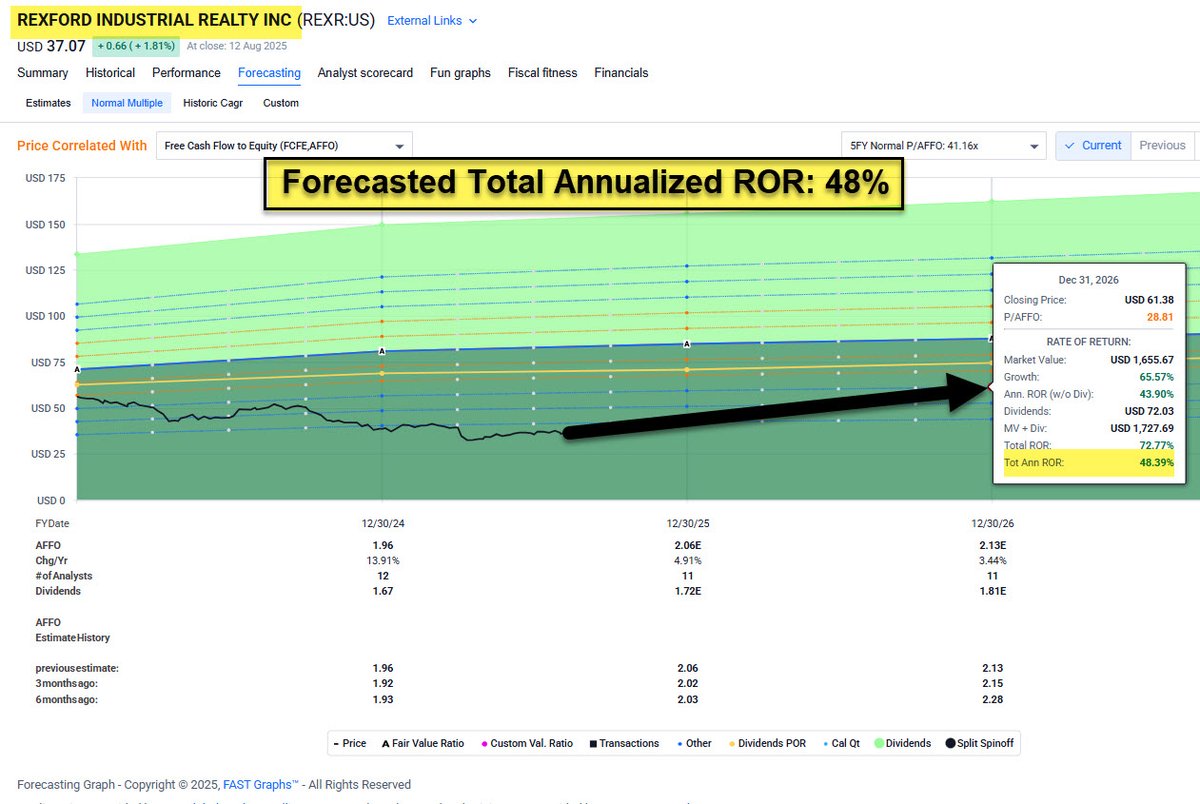Screen dimensions: 1200x804
Task: Click the Ann. ROR 43.90% value
Action: coord(1156,394)
